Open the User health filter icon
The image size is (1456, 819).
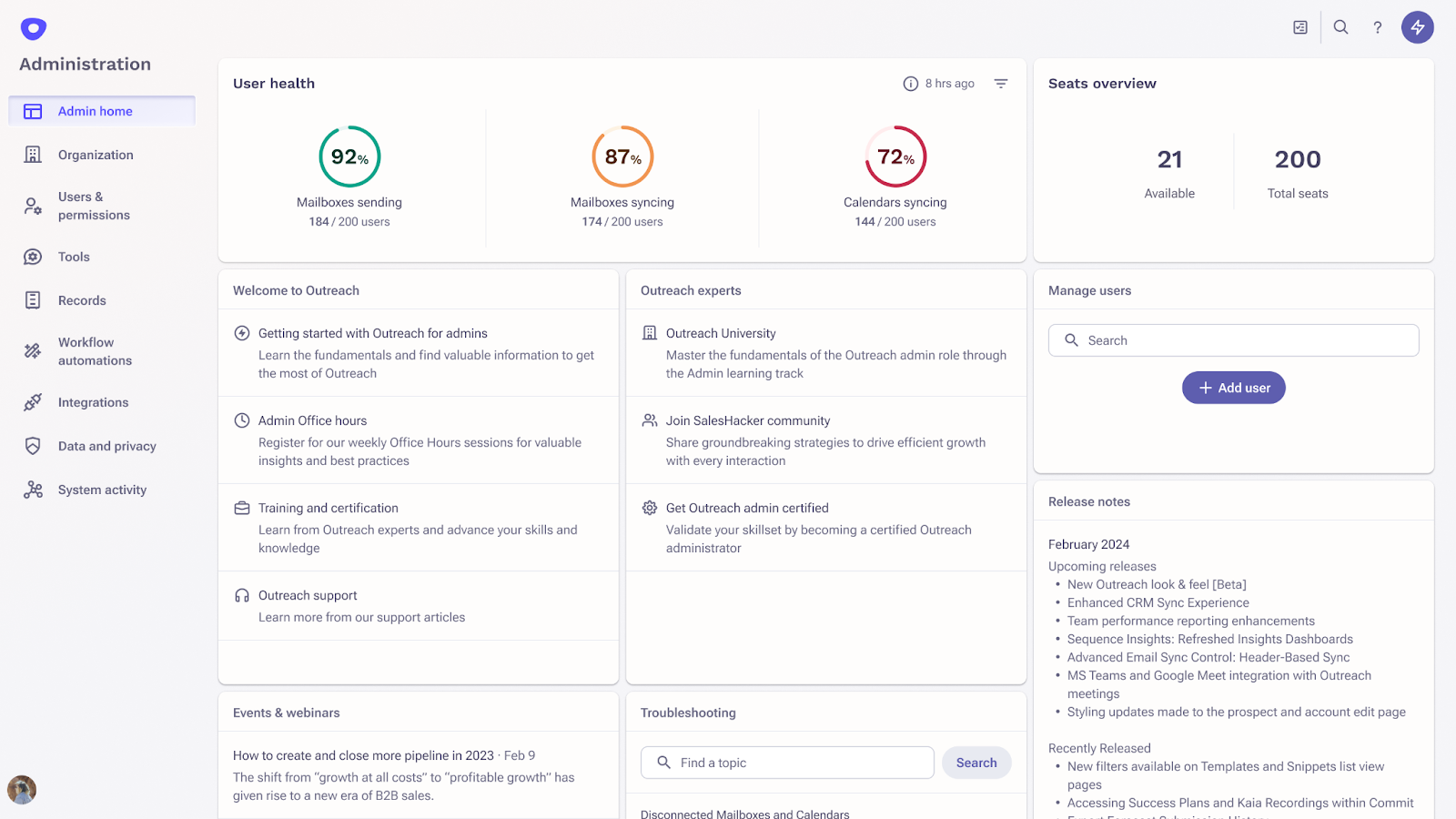pos(1001,84)
